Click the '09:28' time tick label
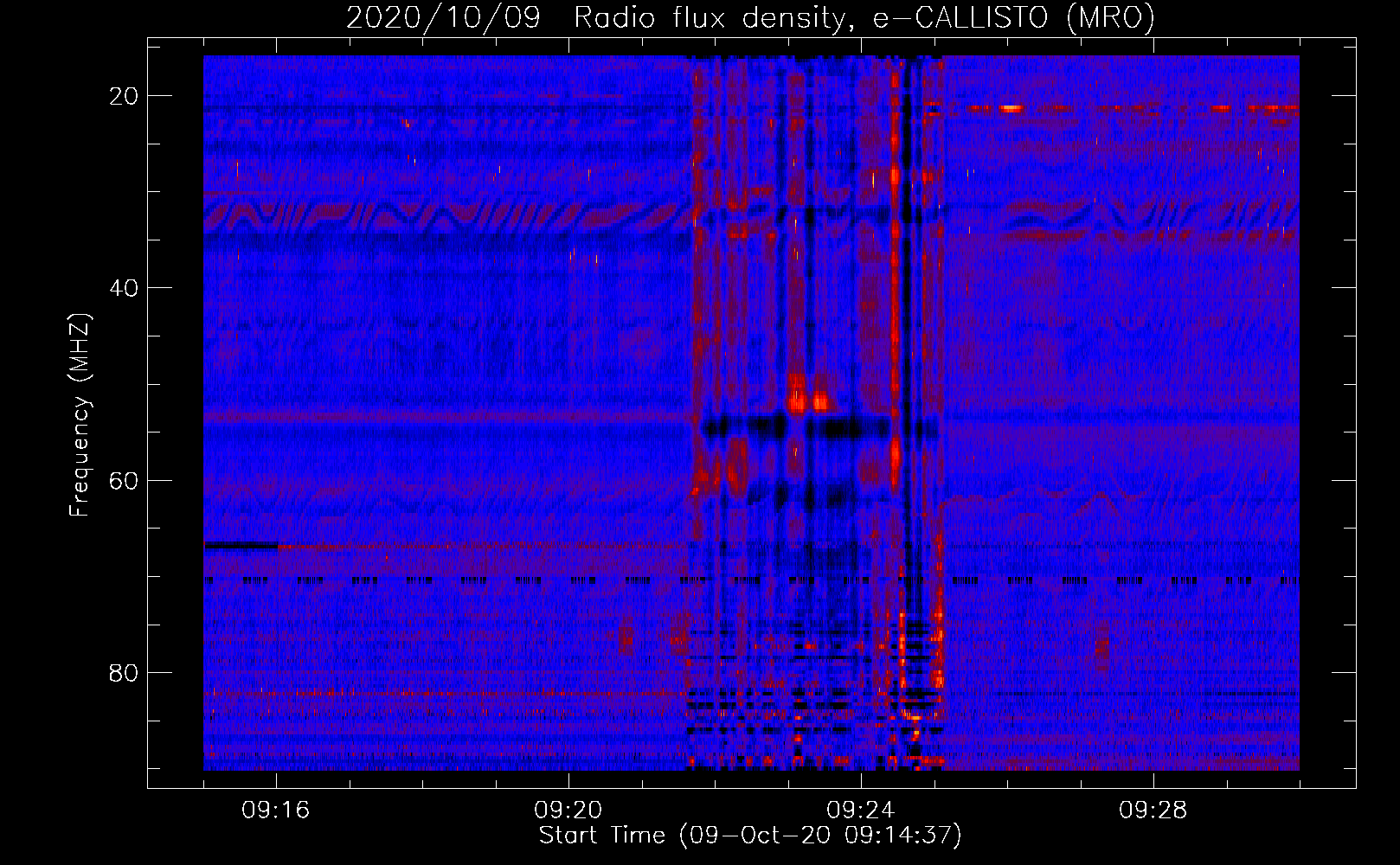Viewport: 1400px width, 865px height. 1153,811
